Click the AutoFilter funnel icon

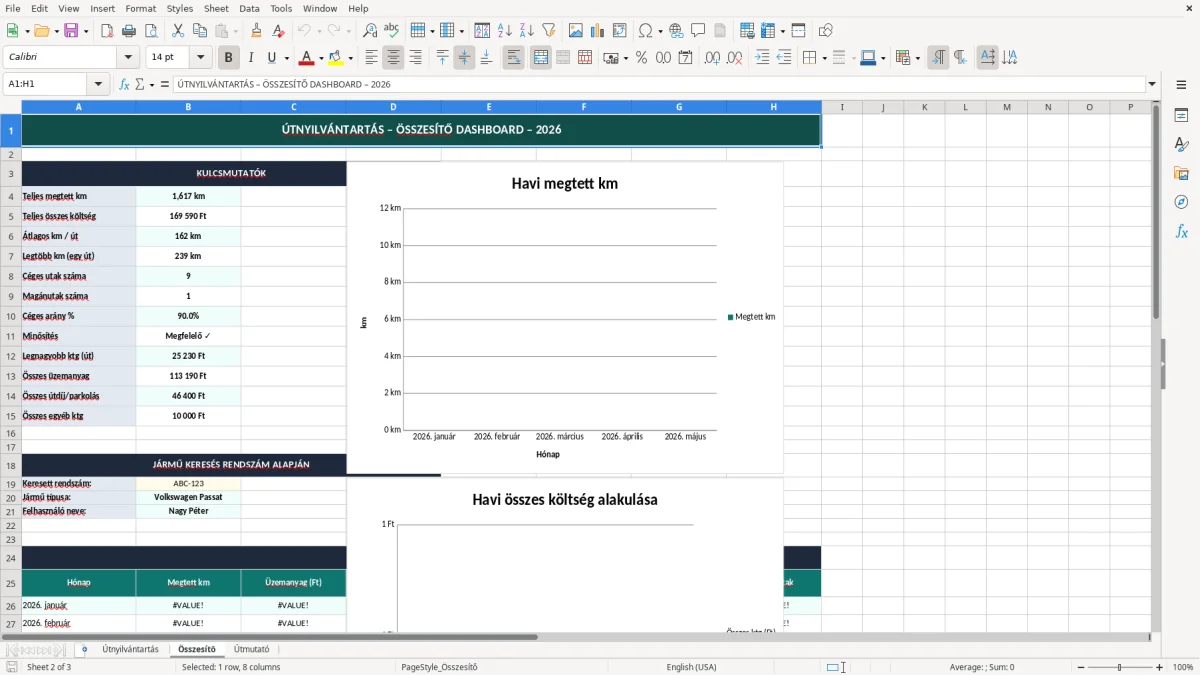point(549,31)
